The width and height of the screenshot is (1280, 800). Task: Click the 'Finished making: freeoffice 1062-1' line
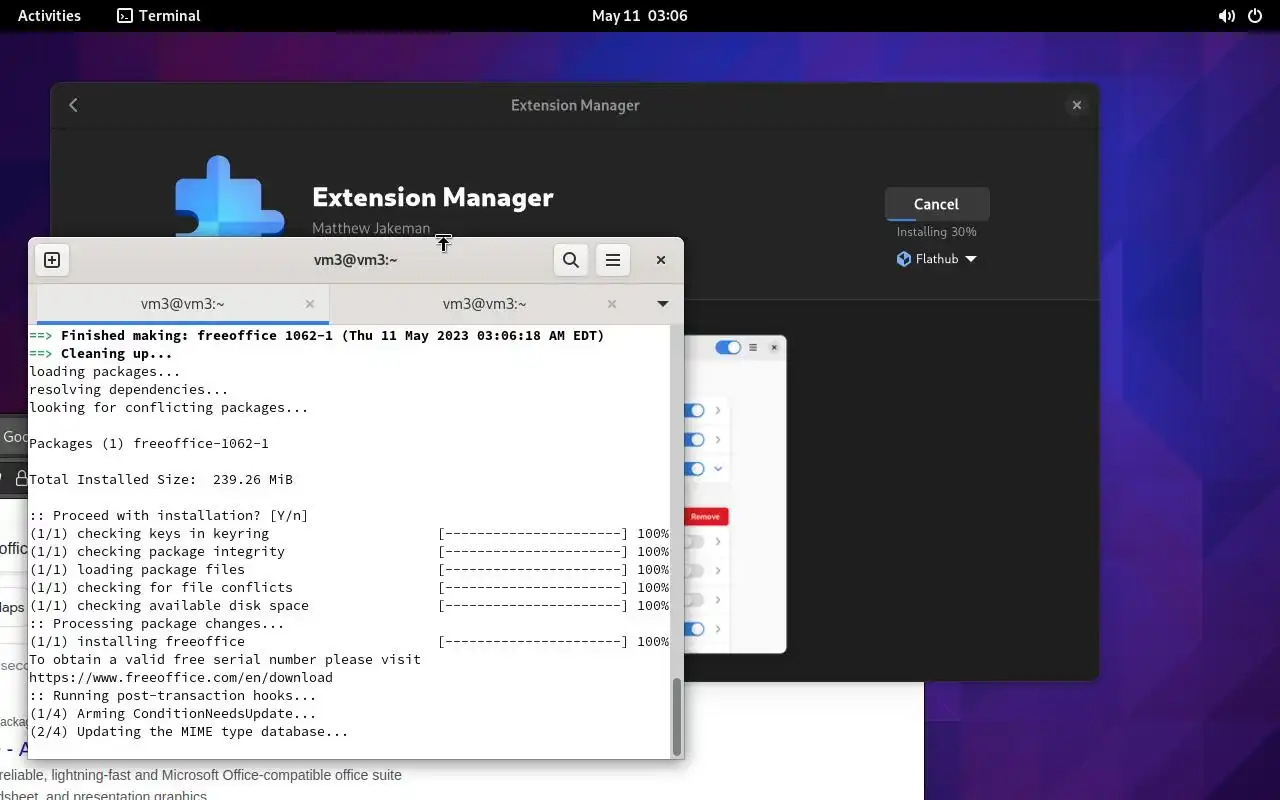[317, 335]
